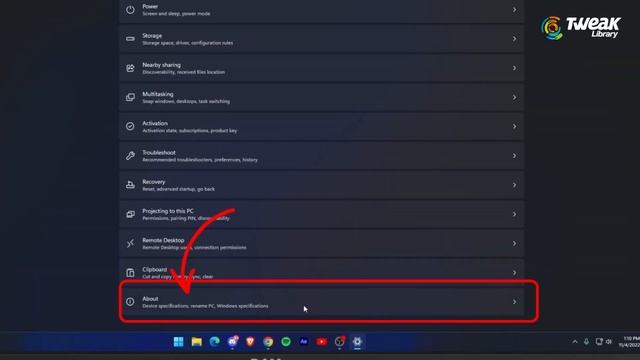640x360 pixels.
Task: Click the Power row icon
Action: point(130,10)
